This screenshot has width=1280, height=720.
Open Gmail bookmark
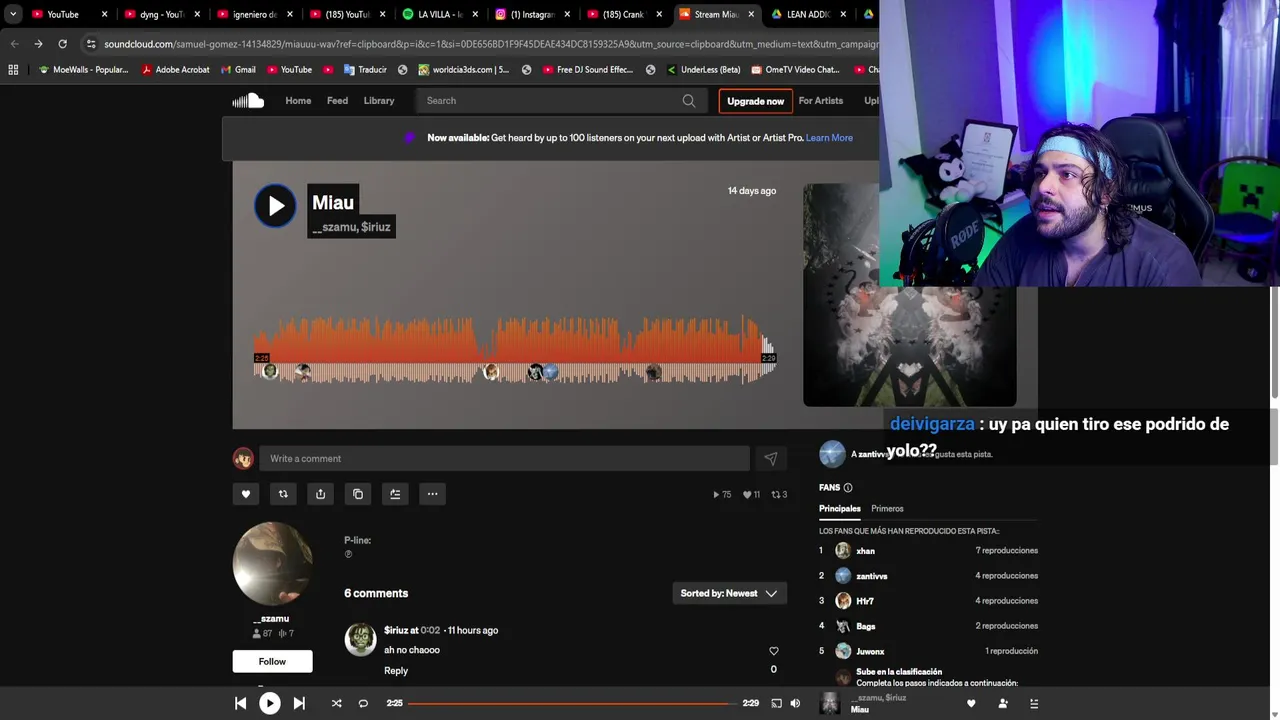[238, 70]
